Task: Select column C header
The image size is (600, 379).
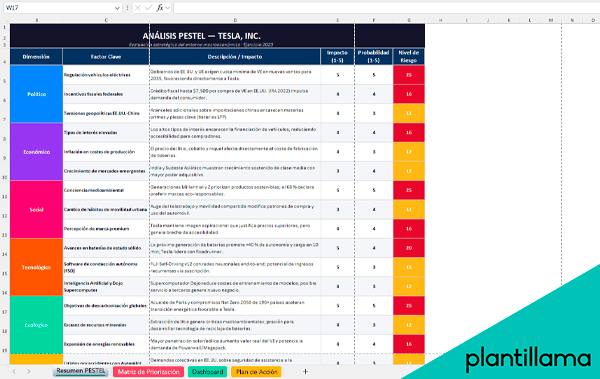Action: (106, 20)
